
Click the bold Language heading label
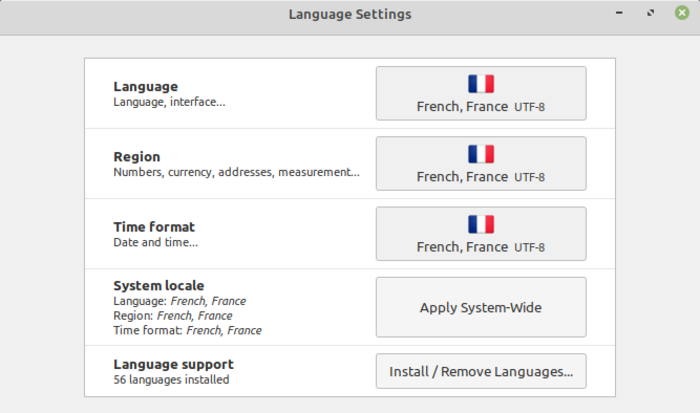(x=145, y=87)
